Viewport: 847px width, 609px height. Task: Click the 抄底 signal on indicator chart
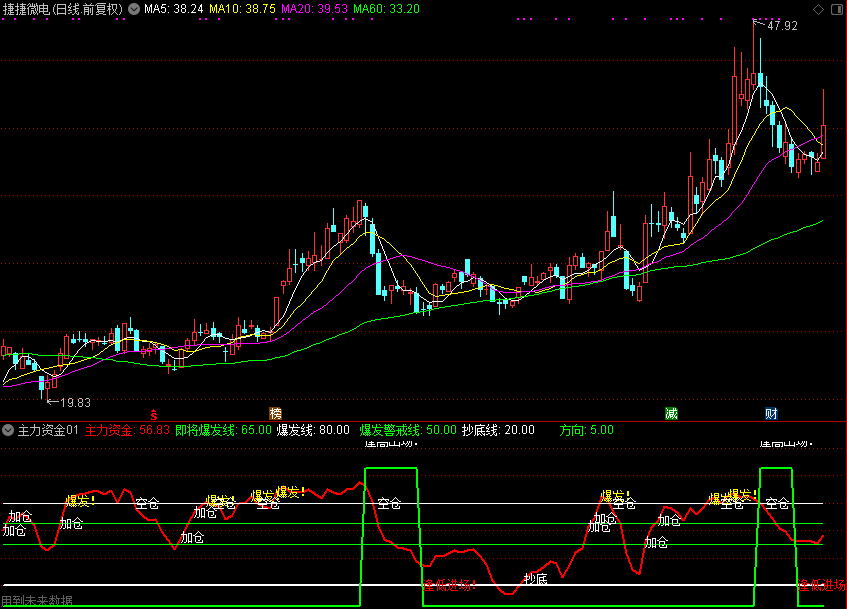coord(535,579)
